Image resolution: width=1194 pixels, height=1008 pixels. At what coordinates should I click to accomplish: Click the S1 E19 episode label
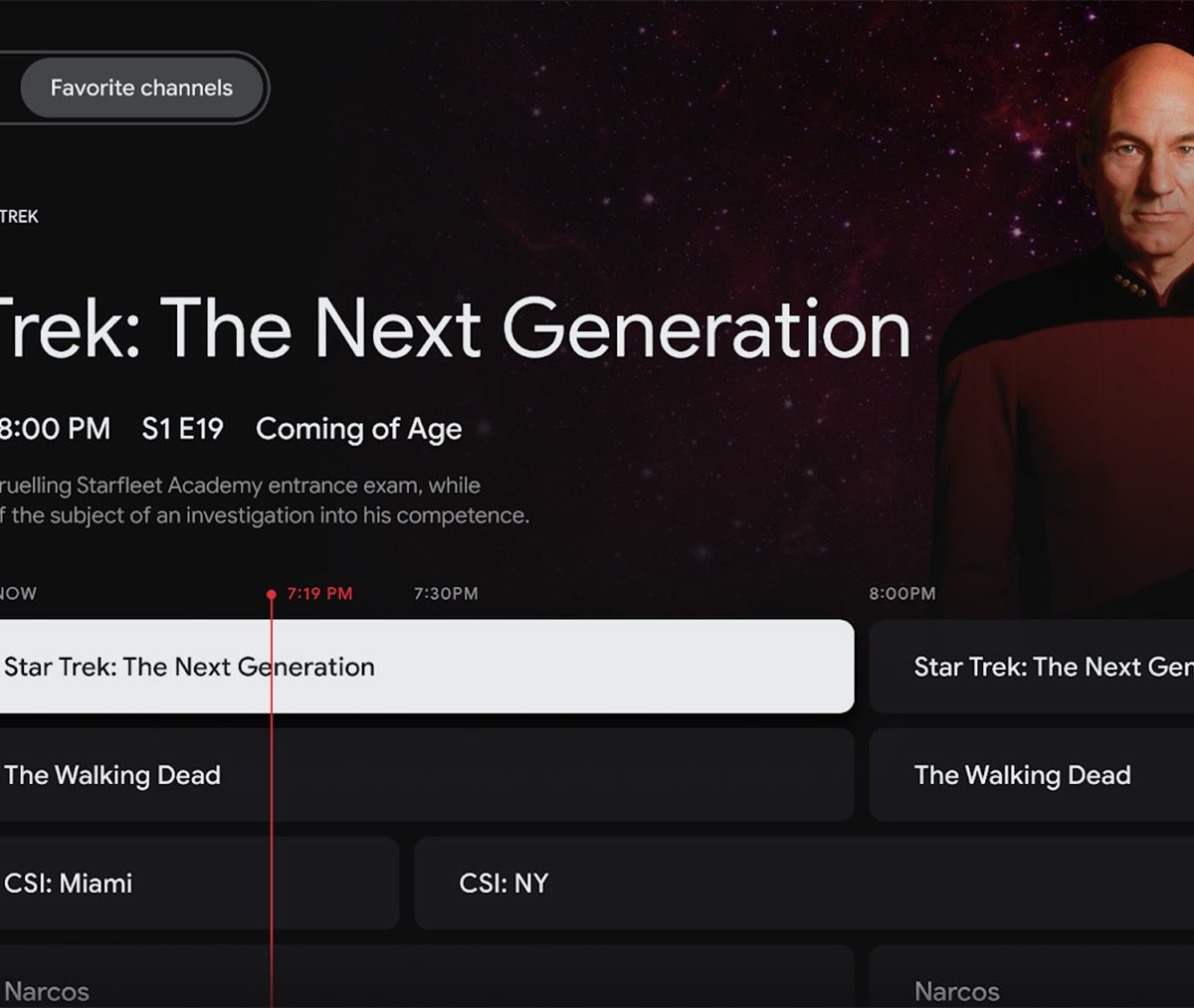[182, 429]
